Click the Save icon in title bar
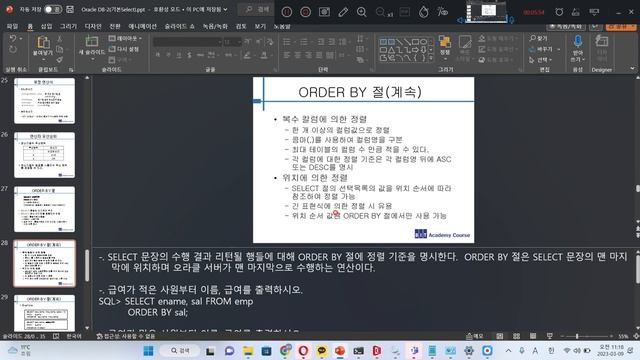640x360 pixels. (x=70, y=9)
